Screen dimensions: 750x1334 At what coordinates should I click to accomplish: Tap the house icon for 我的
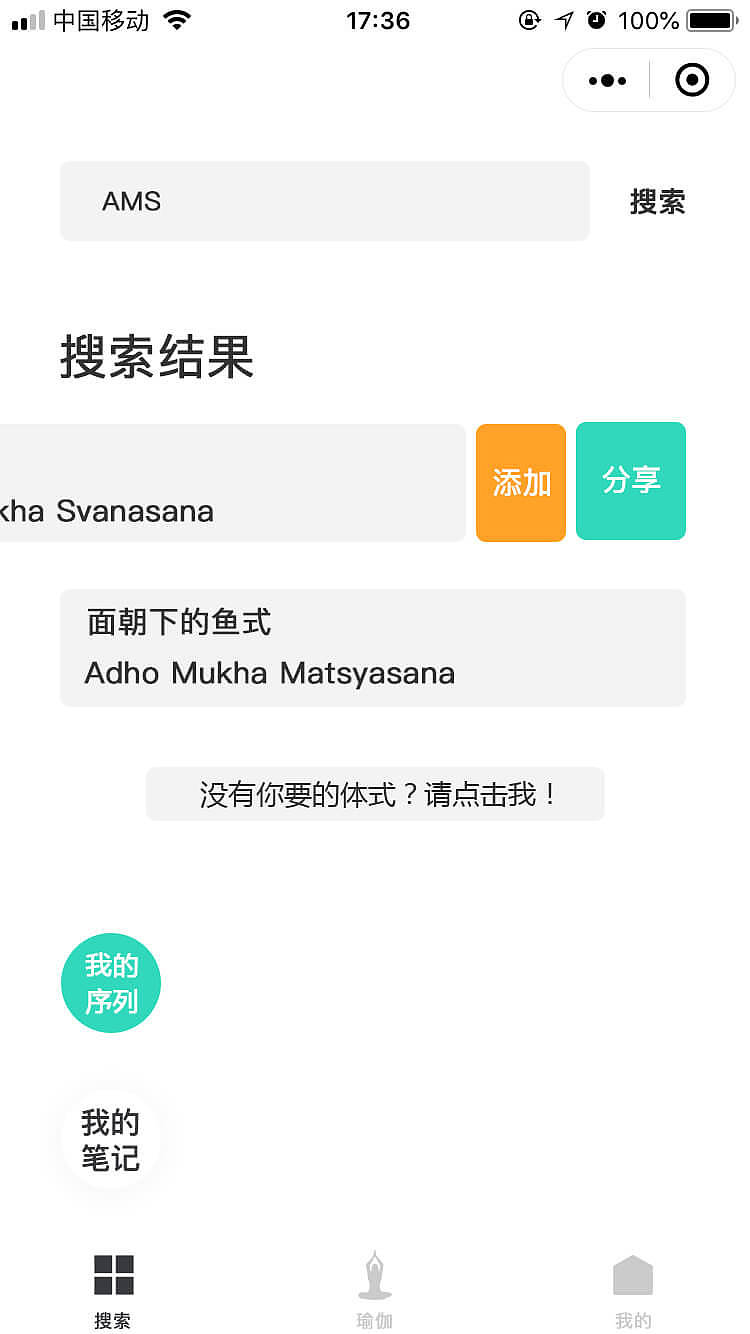pos(633,1271)
